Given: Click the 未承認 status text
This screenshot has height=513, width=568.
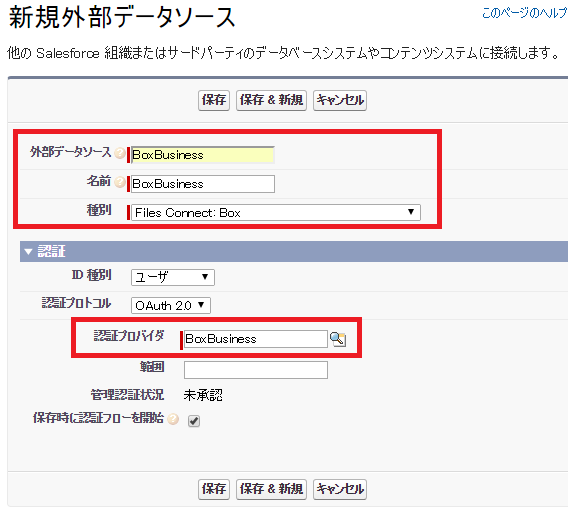Looking at the screenshot, I should 203,395.
